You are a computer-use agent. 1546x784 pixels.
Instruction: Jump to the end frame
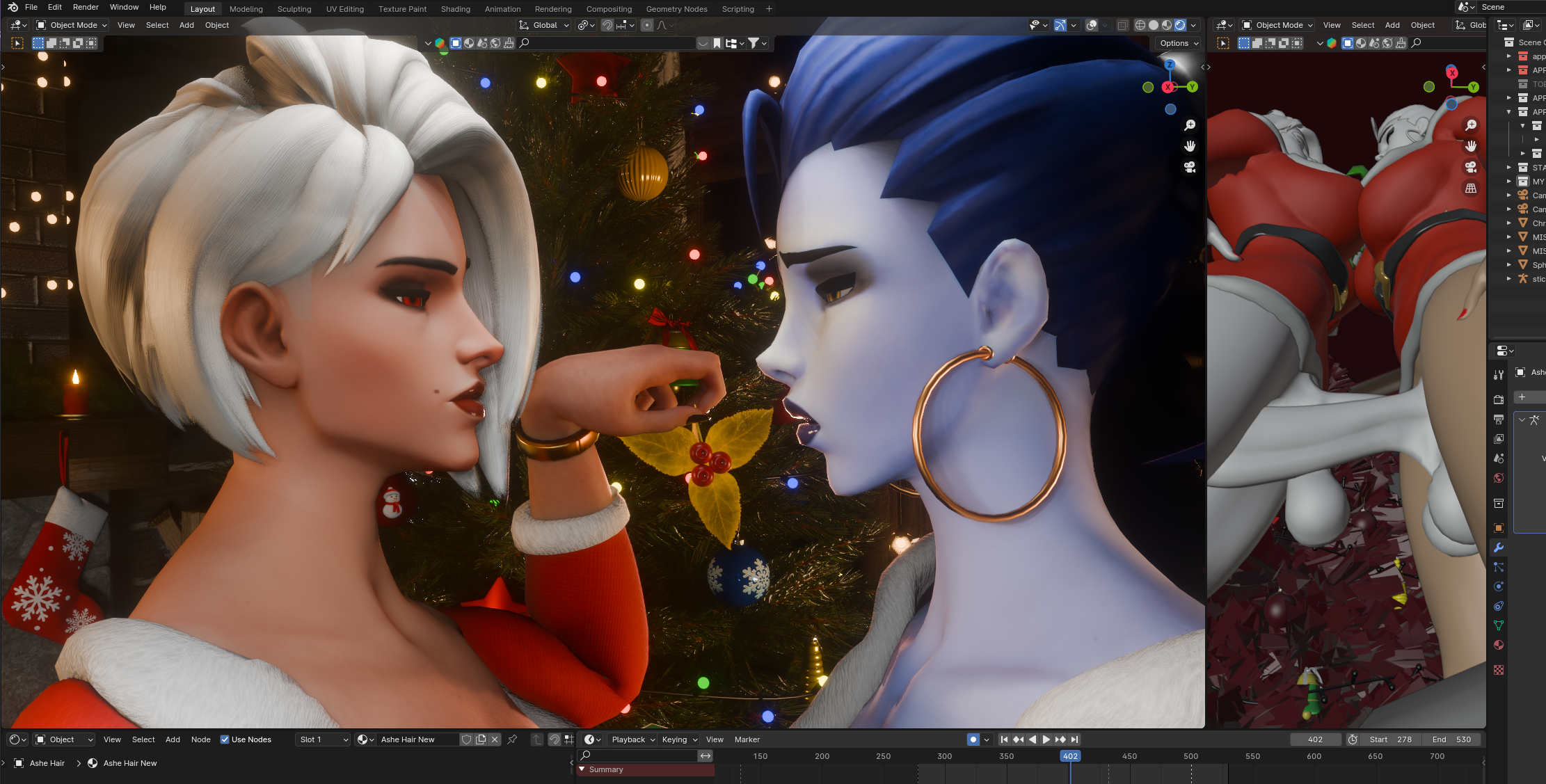[x=1074, y=739]
